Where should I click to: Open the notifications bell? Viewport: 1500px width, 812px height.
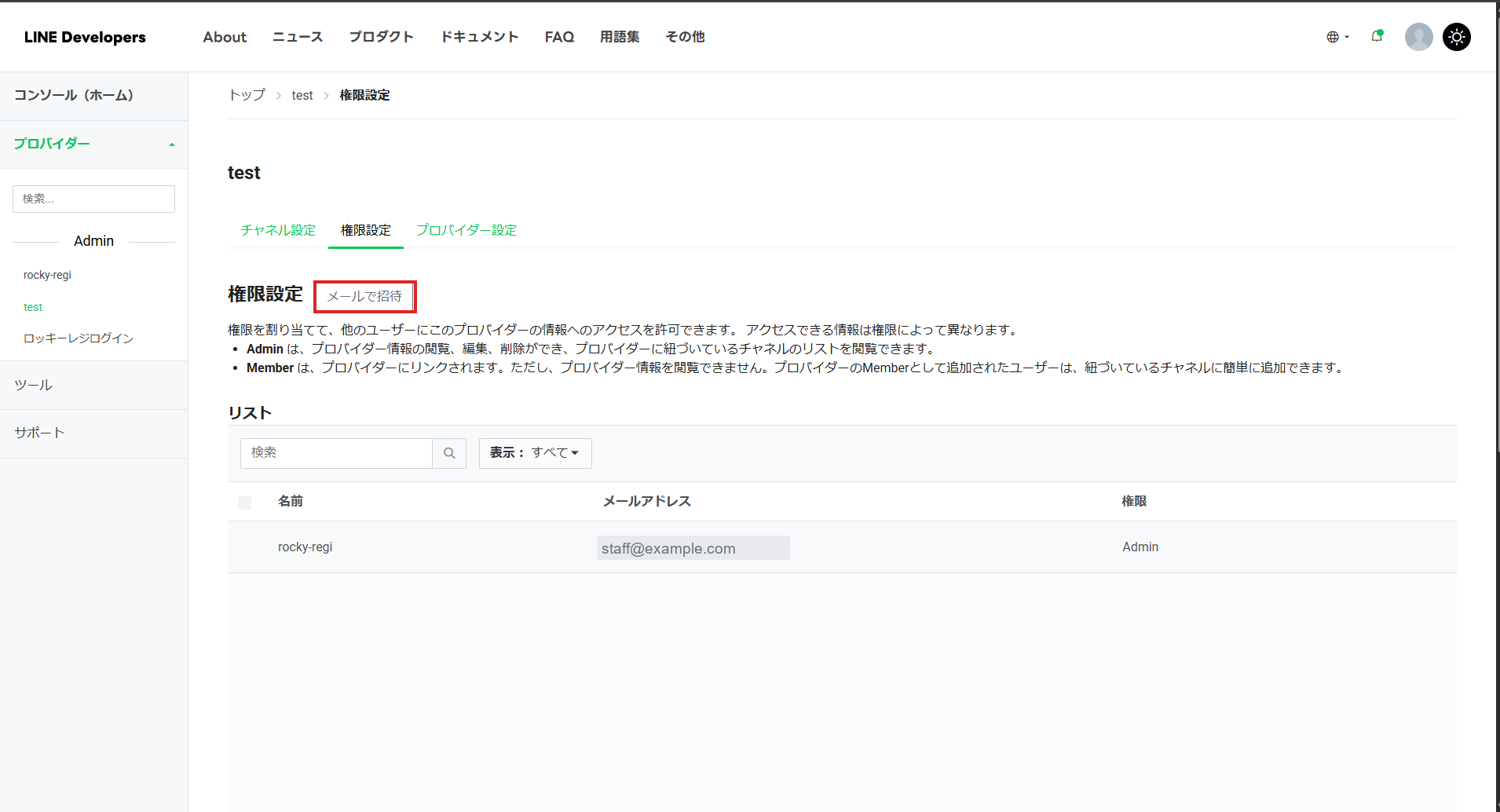[x=1377, y=36]
